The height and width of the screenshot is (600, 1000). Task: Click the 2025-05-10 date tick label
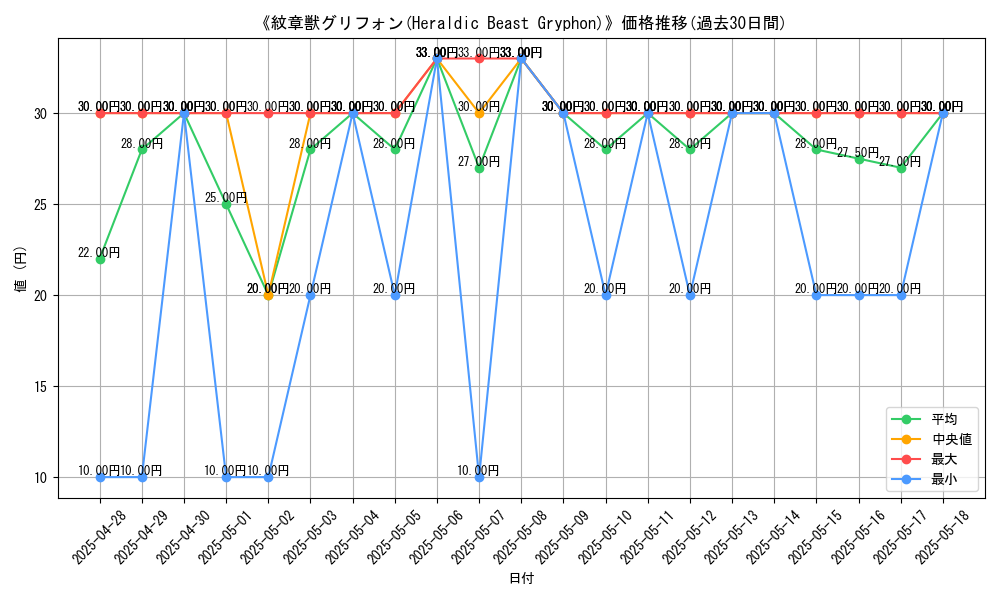[604, 537]
